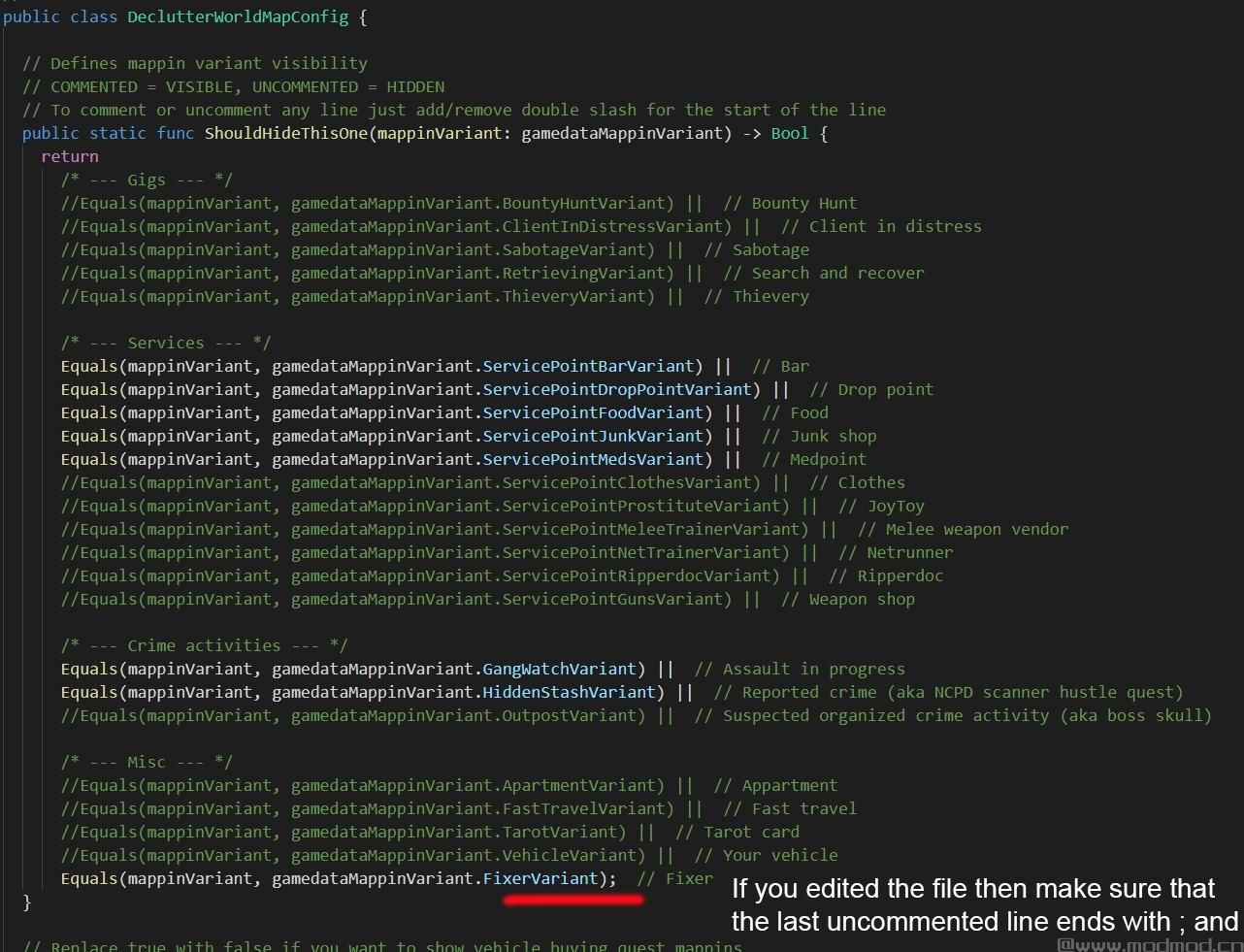
Task: Click OutpostVariant in commented line
Action: [570, 715]
